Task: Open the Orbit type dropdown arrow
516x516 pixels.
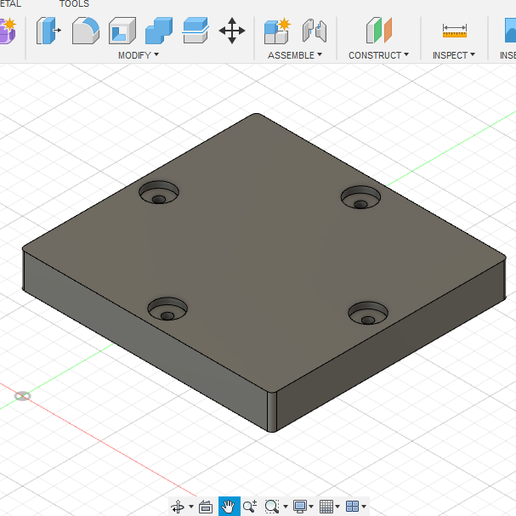Action: (191, 507)
